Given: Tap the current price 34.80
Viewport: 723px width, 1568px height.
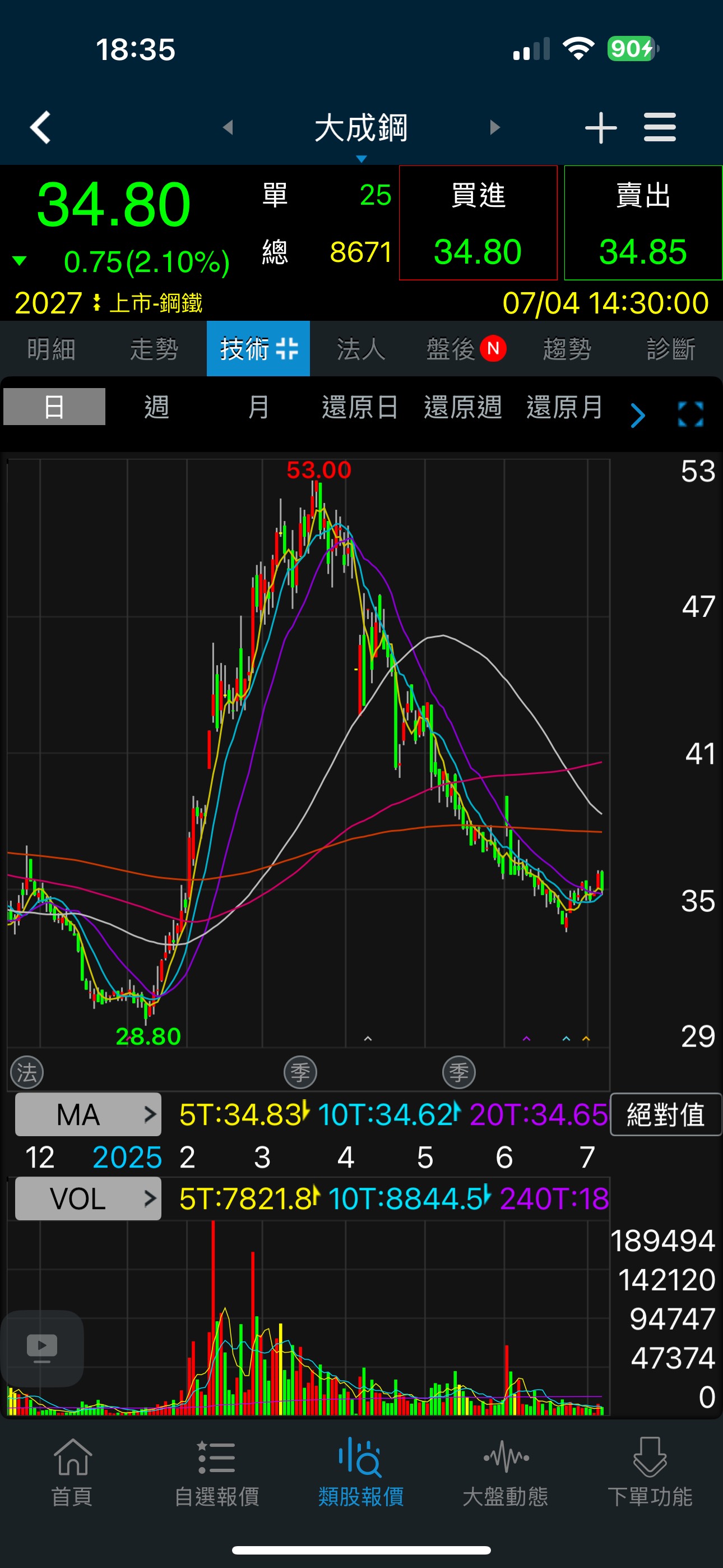Looking at the screenshot, I should click(114, 205).
